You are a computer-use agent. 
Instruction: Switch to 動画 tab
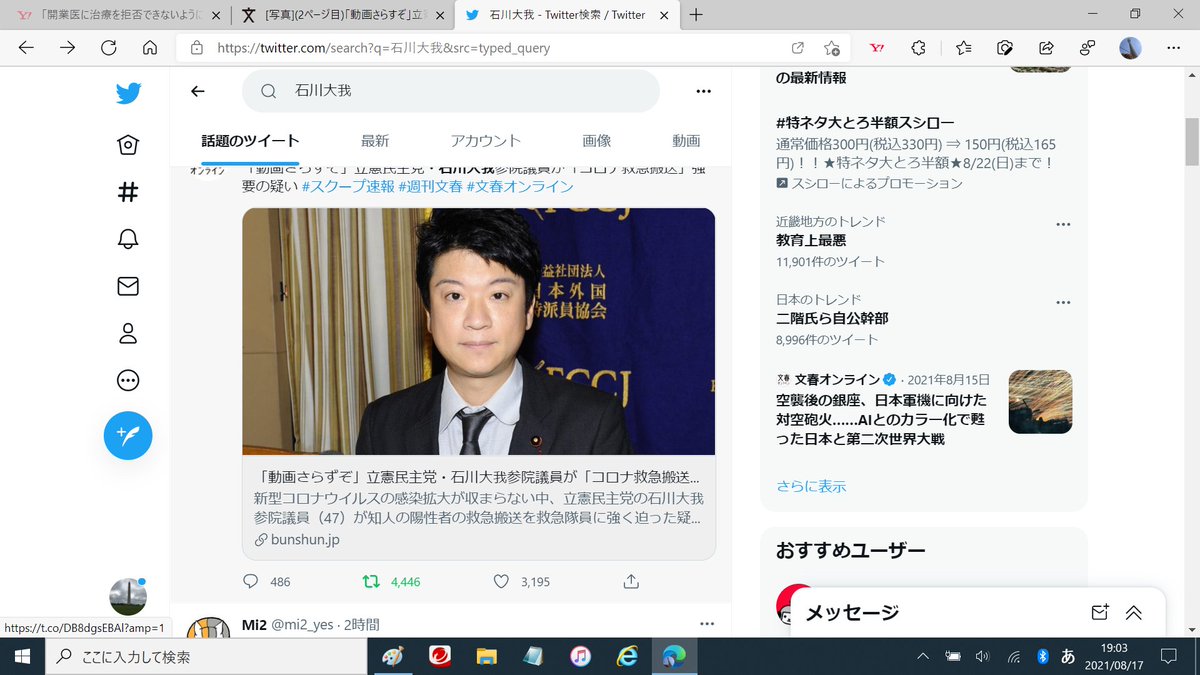tap(686, 141)
